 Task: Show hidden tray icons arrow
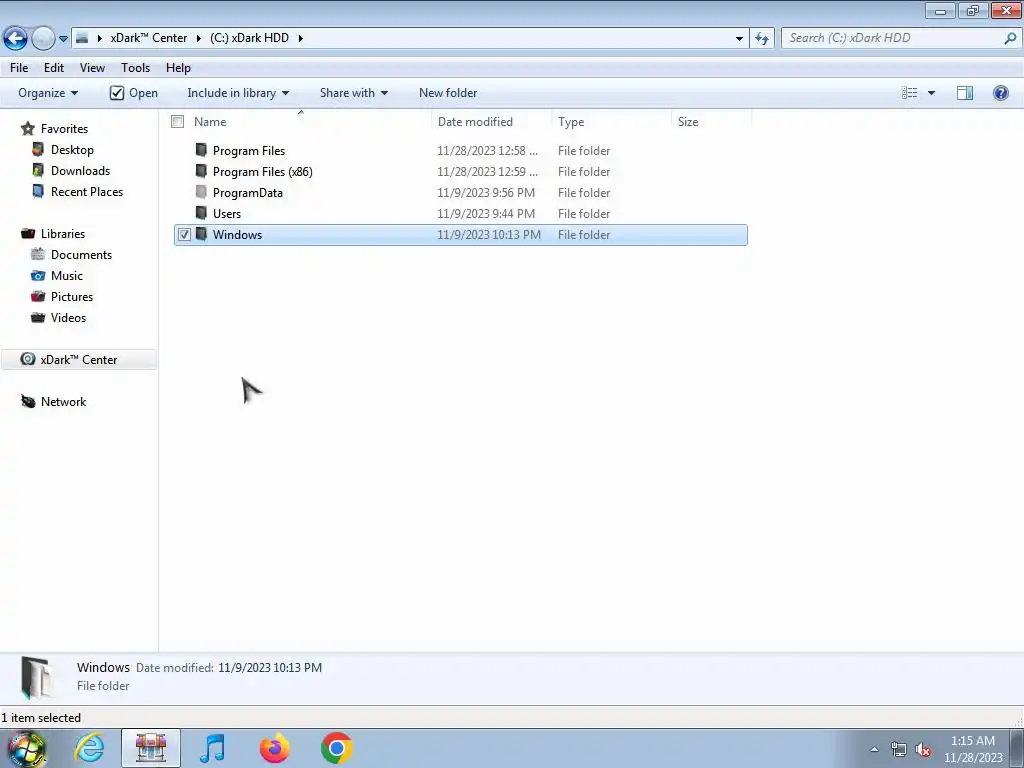pos(874,750)
